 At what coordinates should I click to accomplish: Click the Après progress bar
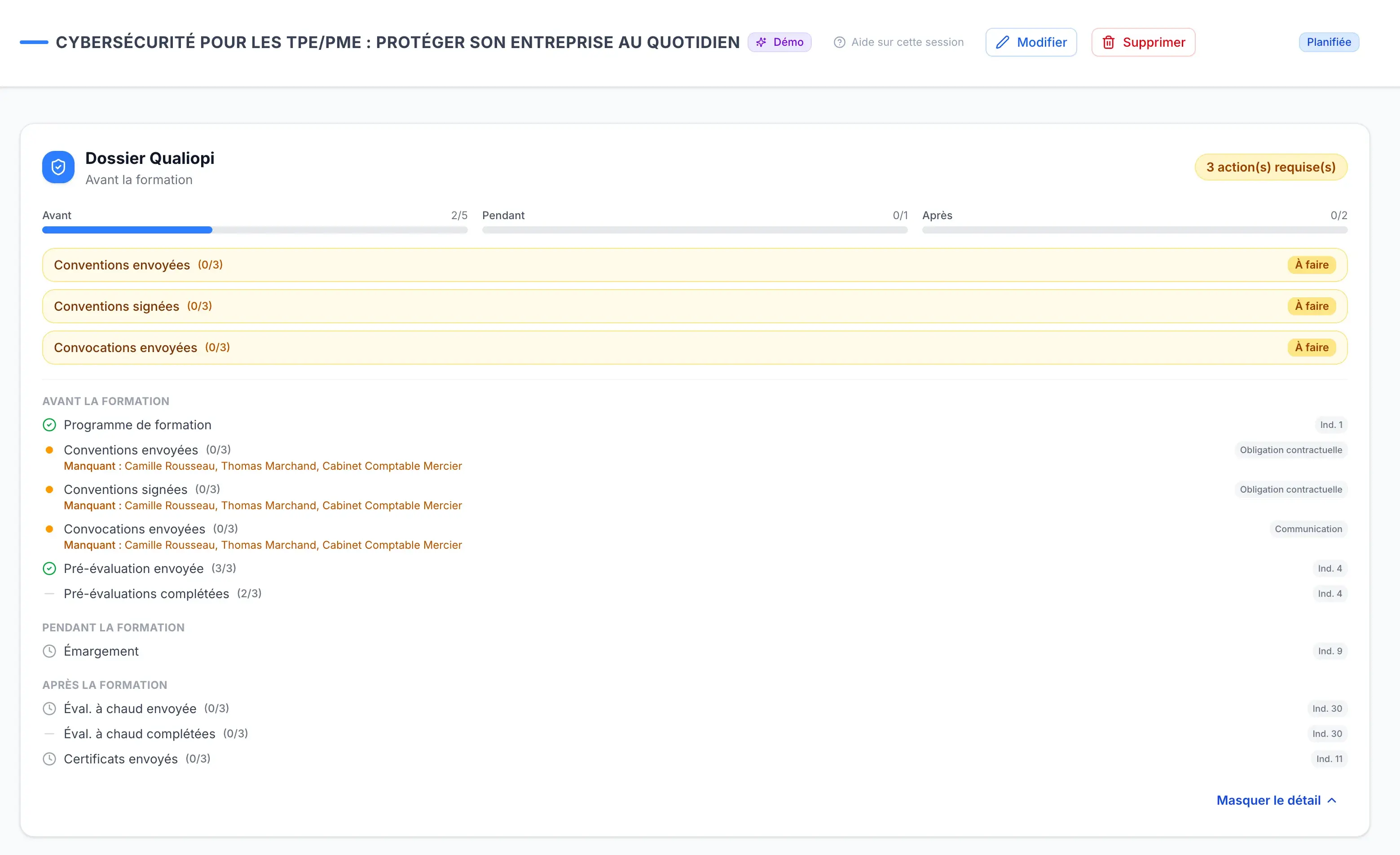[1135, 230]
